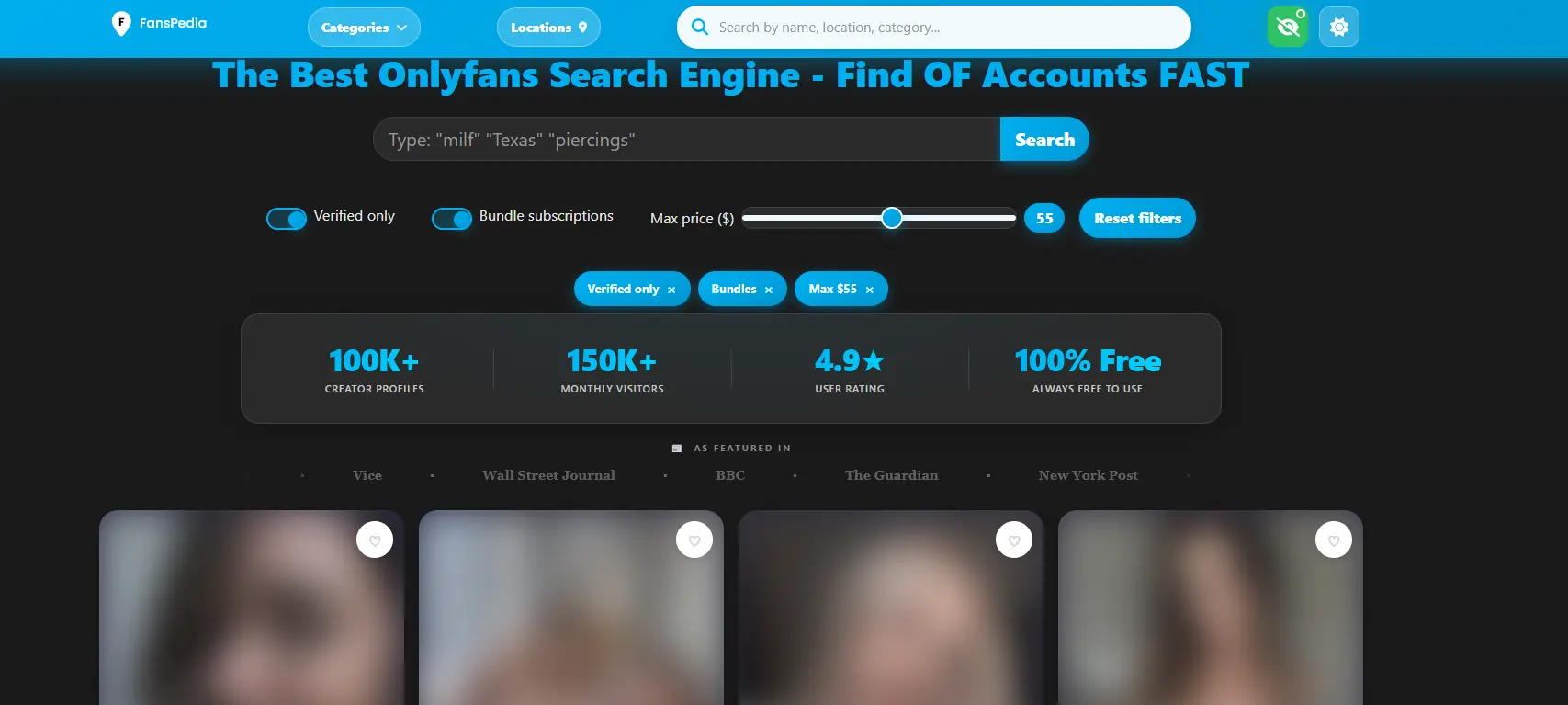Click the light/dark theme sun icon

1339,28
